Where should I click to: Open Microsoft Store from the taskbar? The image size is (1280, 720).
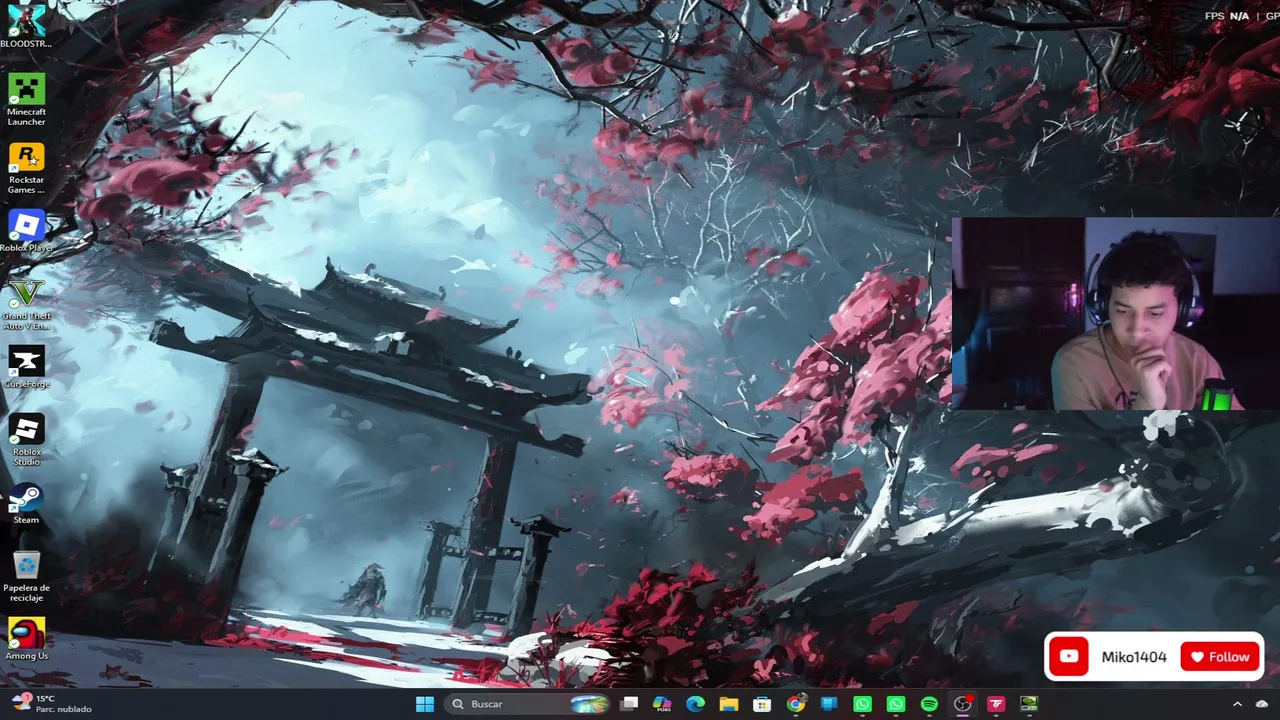click(x=762, y=704)
